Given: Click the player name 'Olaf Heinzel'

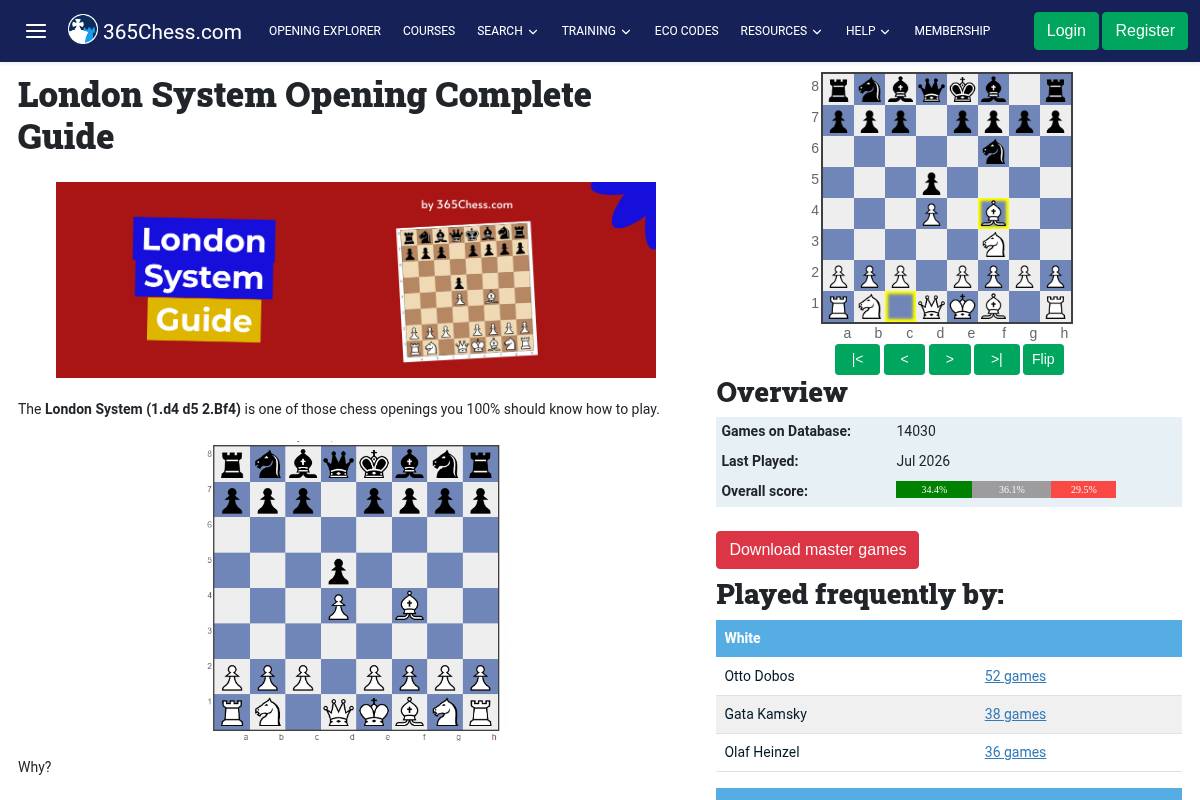Looking at the screenshot, I should 762,752.
